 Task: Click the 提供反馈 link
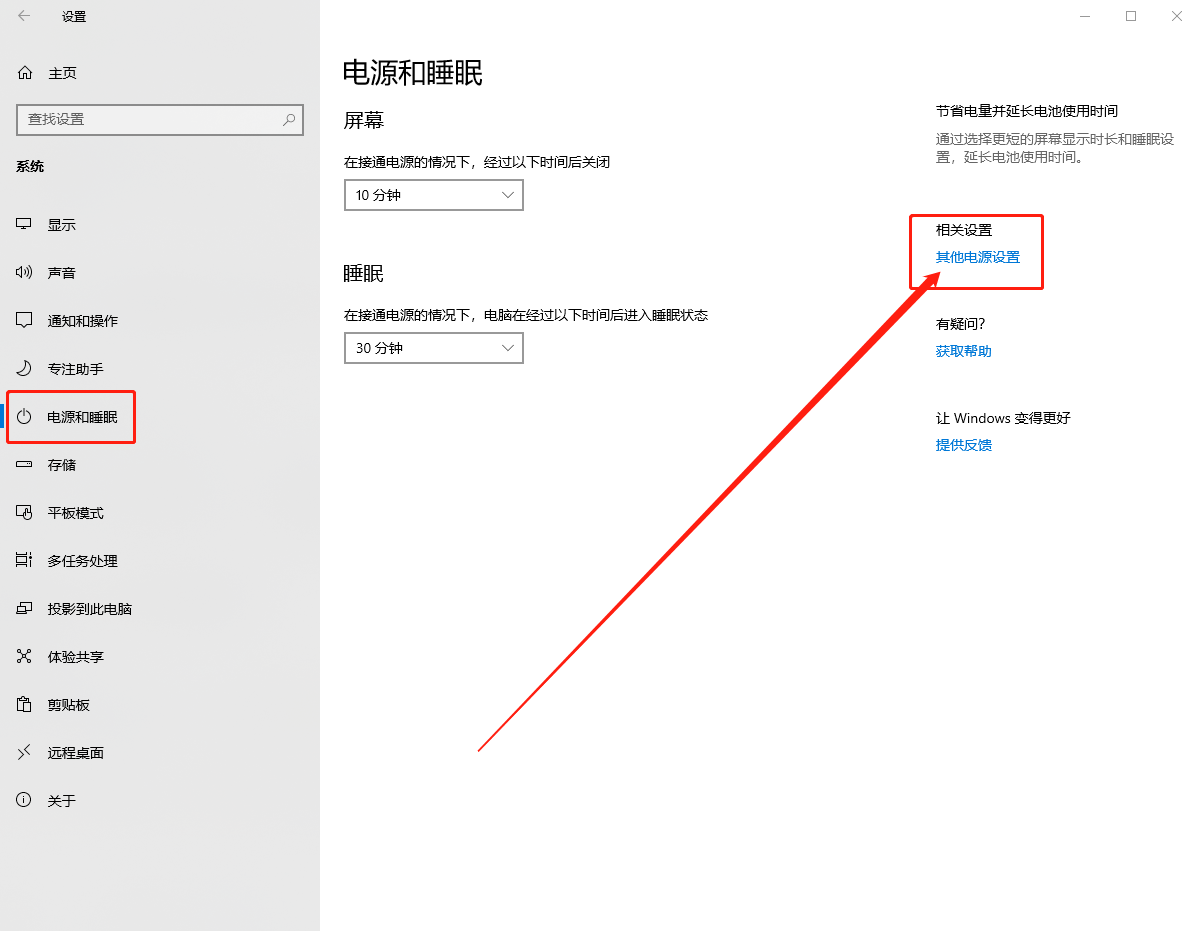pos(963,445)
